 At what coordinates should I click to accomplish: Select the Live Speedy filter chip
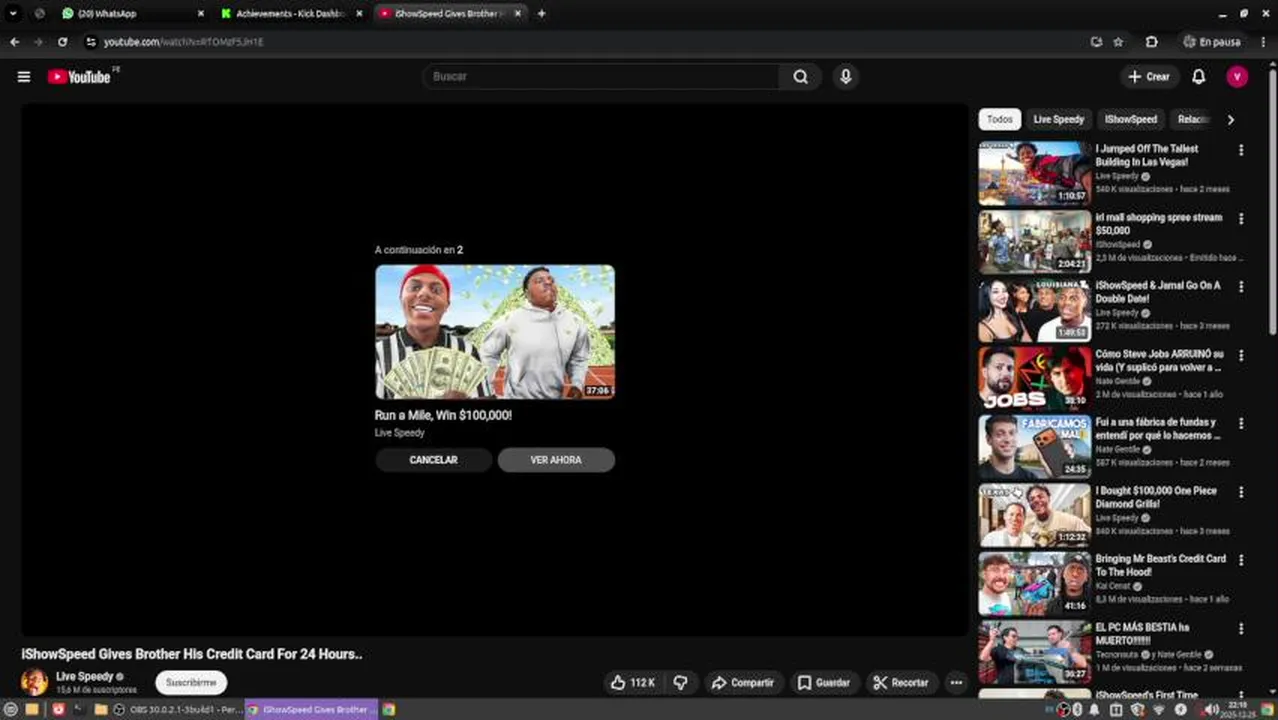[1058, 119]
